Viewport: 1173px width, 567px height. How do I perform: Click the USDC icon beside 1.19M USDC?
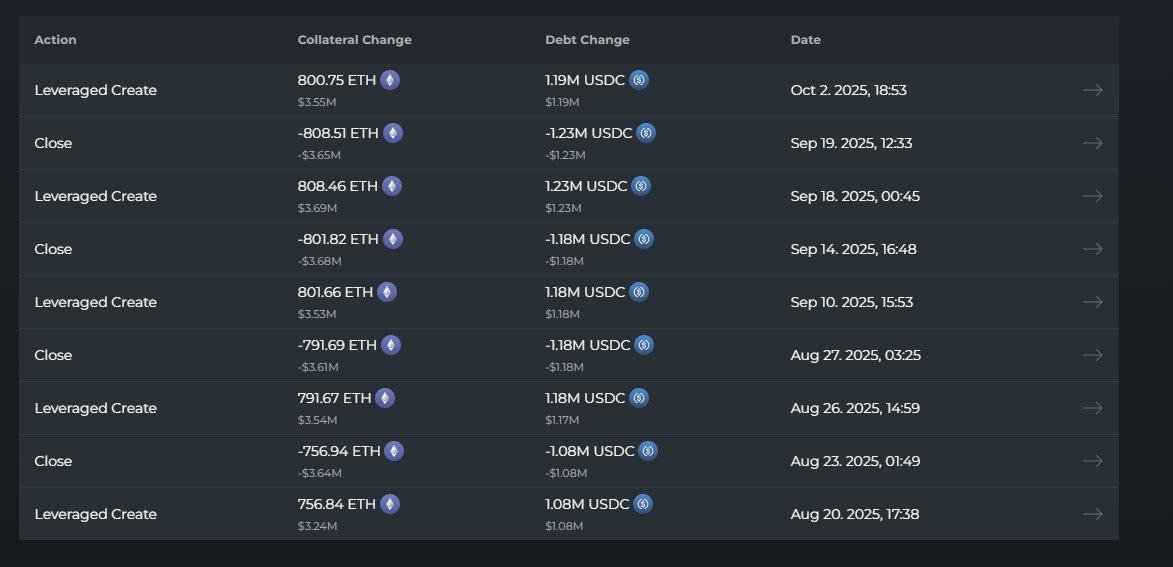[639, 80]
